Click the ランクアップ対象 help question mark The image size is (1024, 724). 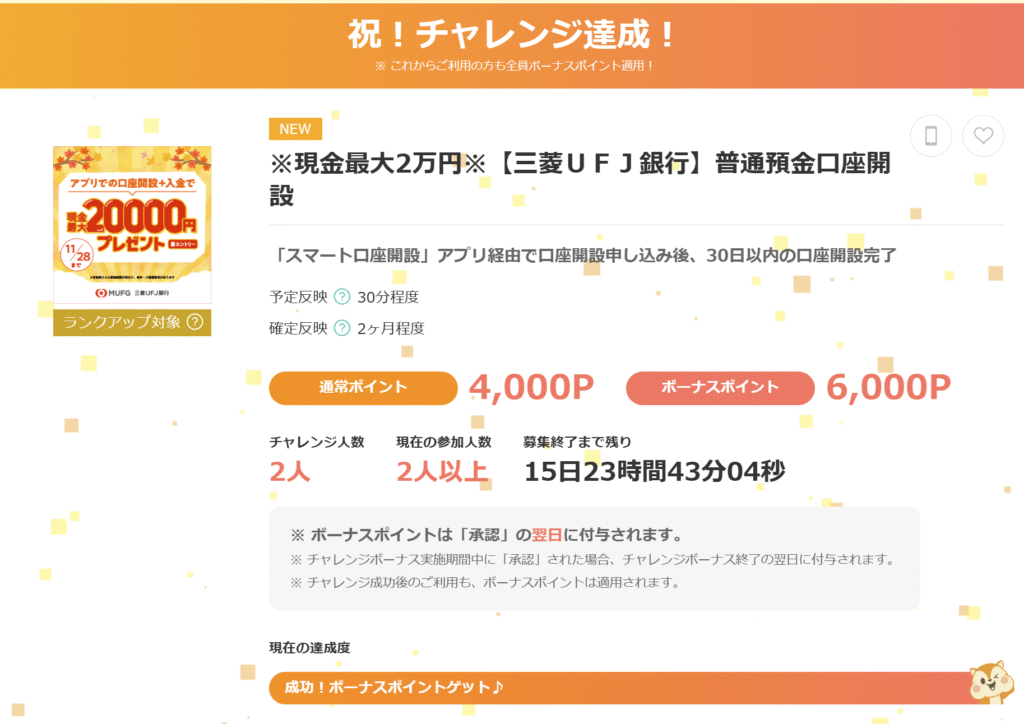coord(195,322)
